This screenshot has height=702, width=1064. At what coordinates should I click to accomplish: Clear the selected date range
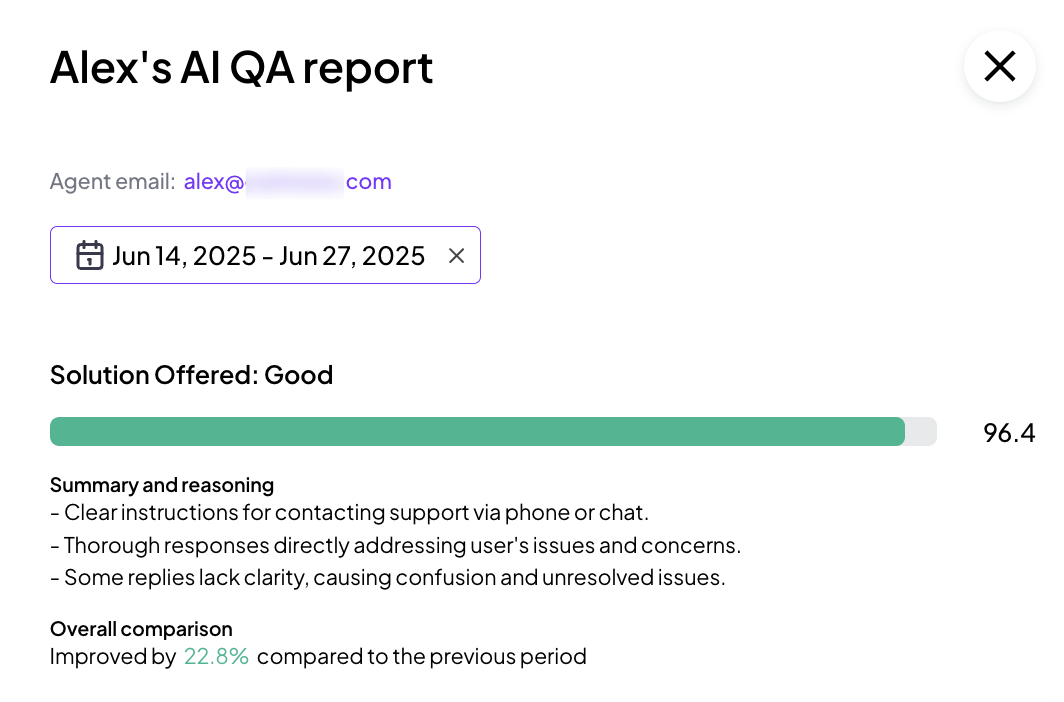(457, 256)
